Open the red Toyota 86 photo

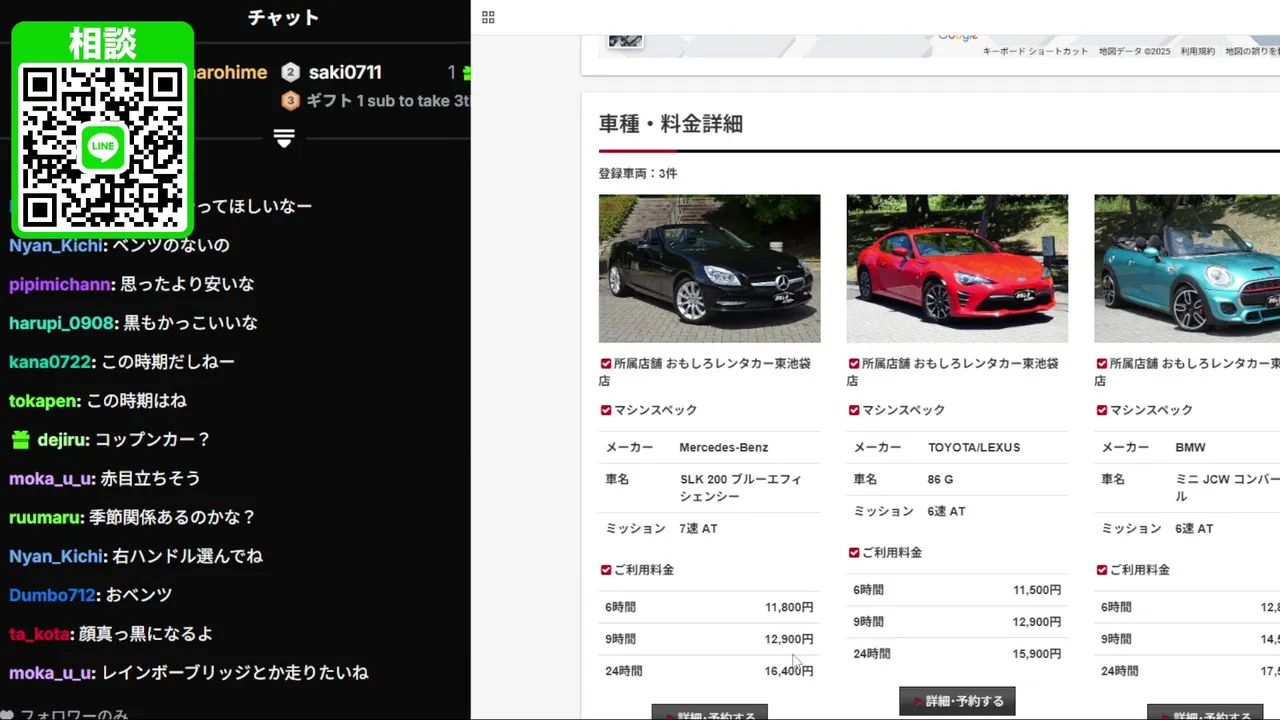(x=957, y=268)
